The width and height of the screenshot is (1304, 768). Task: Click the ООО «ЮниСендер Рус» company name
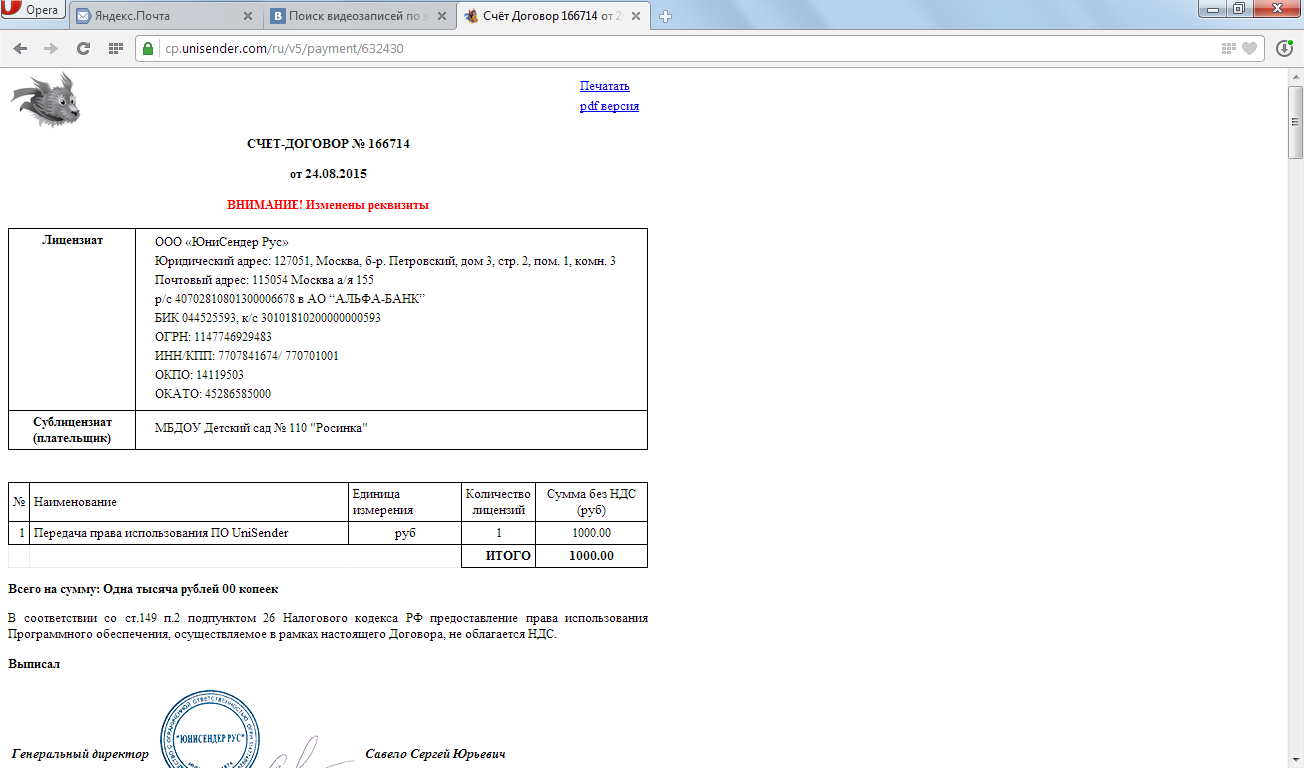point(222,242)
